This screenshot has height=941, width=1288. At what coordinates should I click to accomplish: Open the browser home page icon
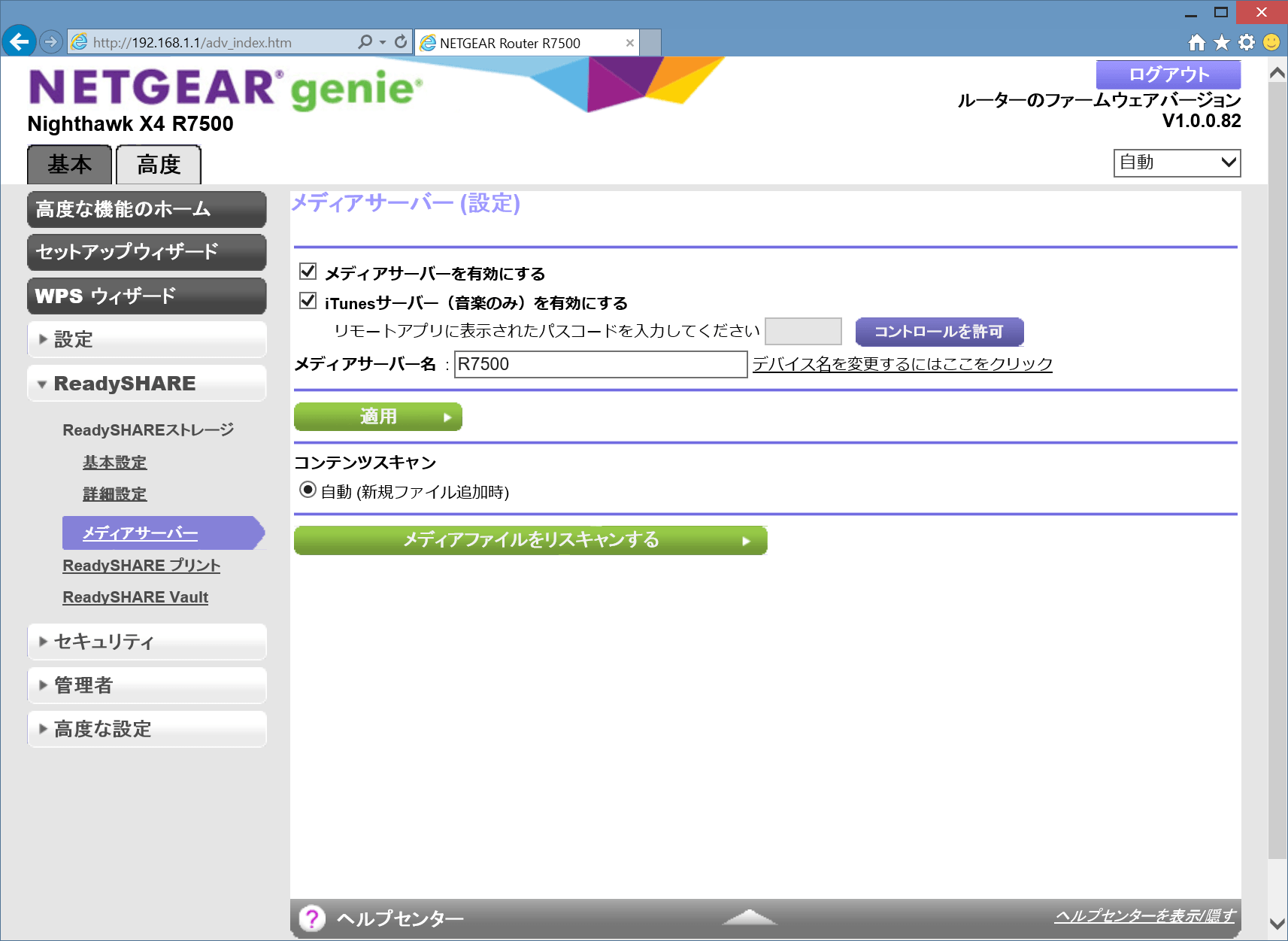pyautogui.click(x=1196, y=43)
